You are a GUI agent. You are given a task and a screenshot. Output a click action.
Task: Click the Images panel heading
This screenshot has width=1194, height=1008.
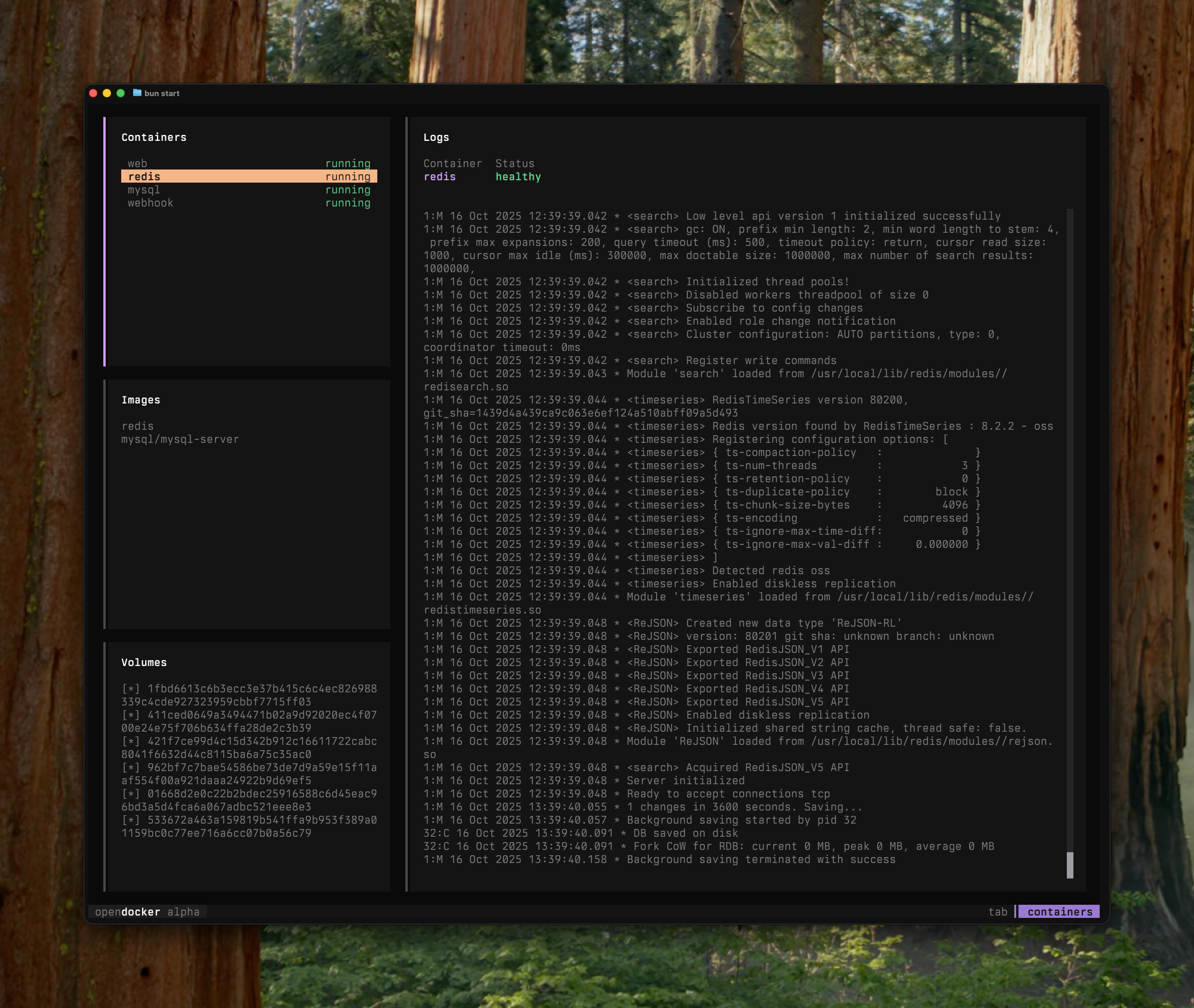click(141, 400)
